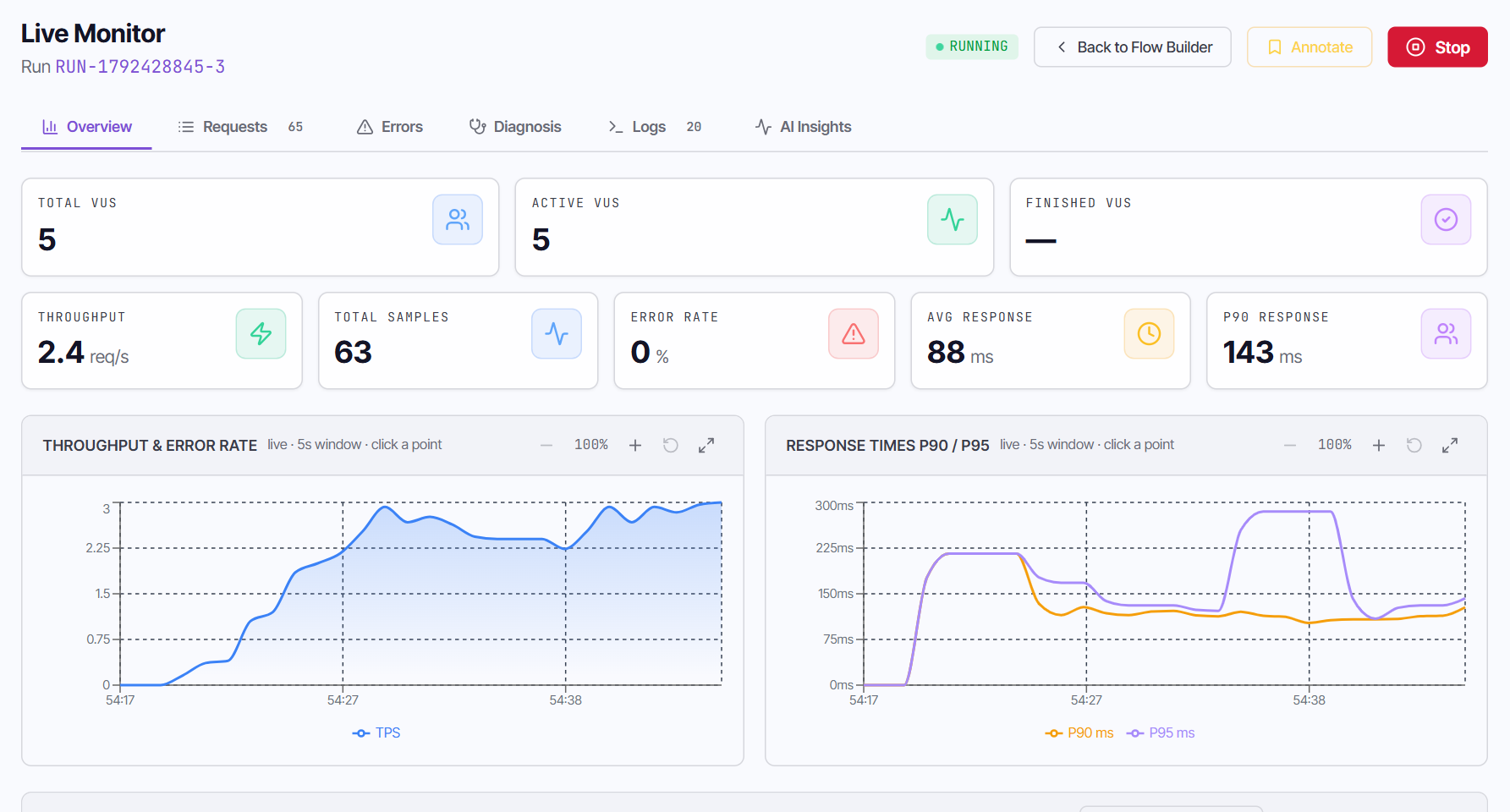1510x812 pixels.
Task: Open the Errors tab
Action: click(390, 127)
